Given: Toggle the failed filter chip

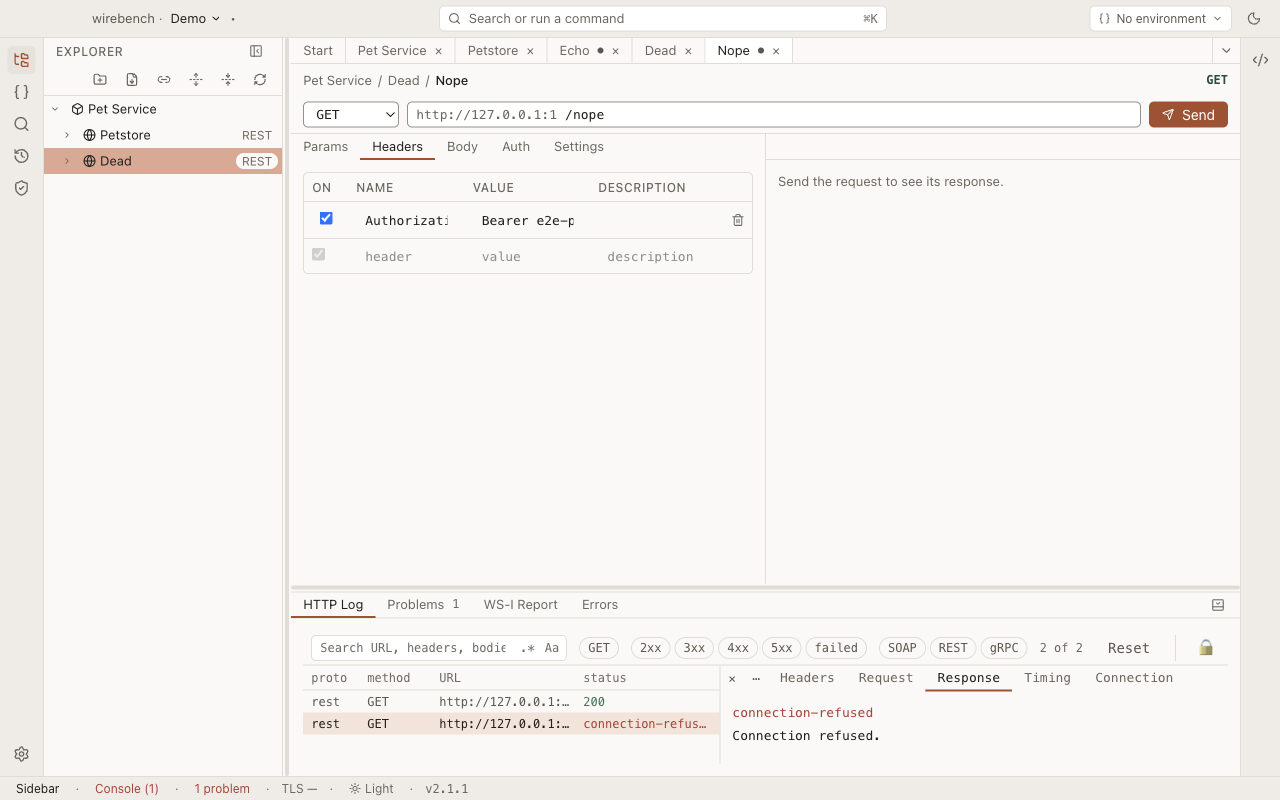Looking at the screenshot, I should tap(837, 648).
